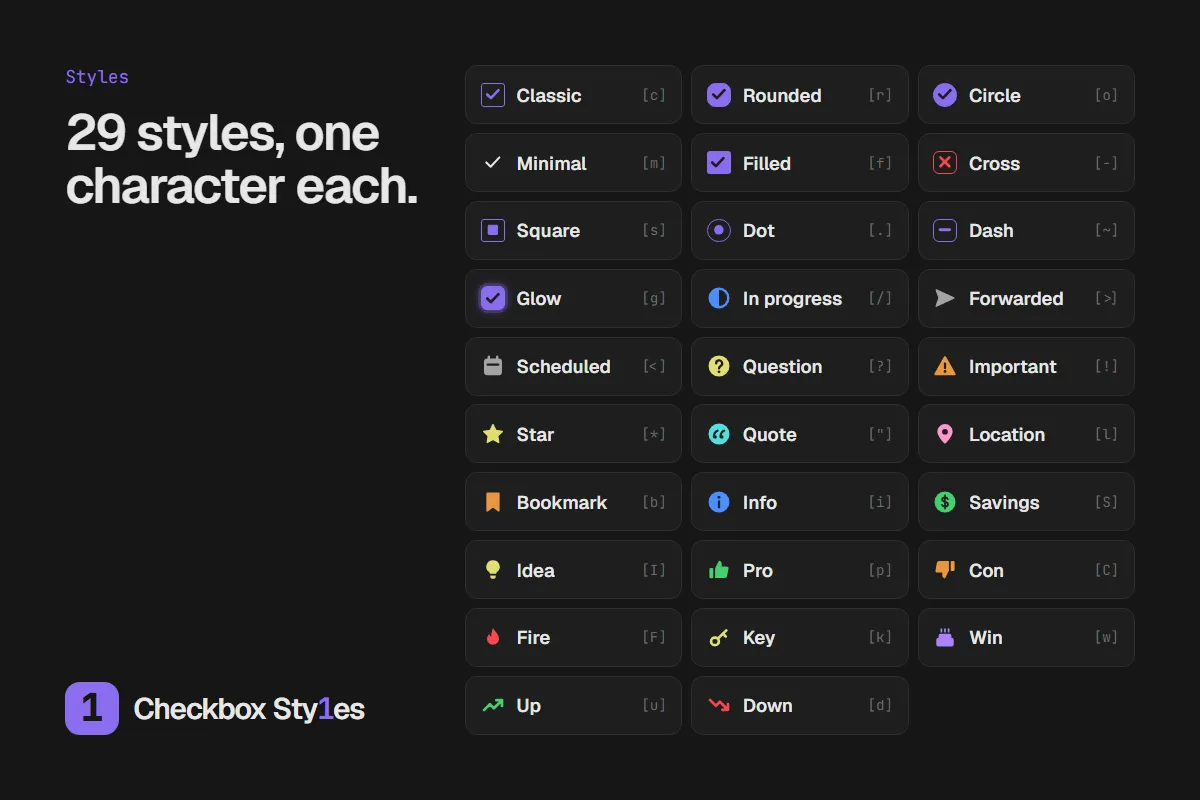Screen dimensions: 1200x800
Task: Click the uppercase [S] shortcut code
Action: (1106, 502)
